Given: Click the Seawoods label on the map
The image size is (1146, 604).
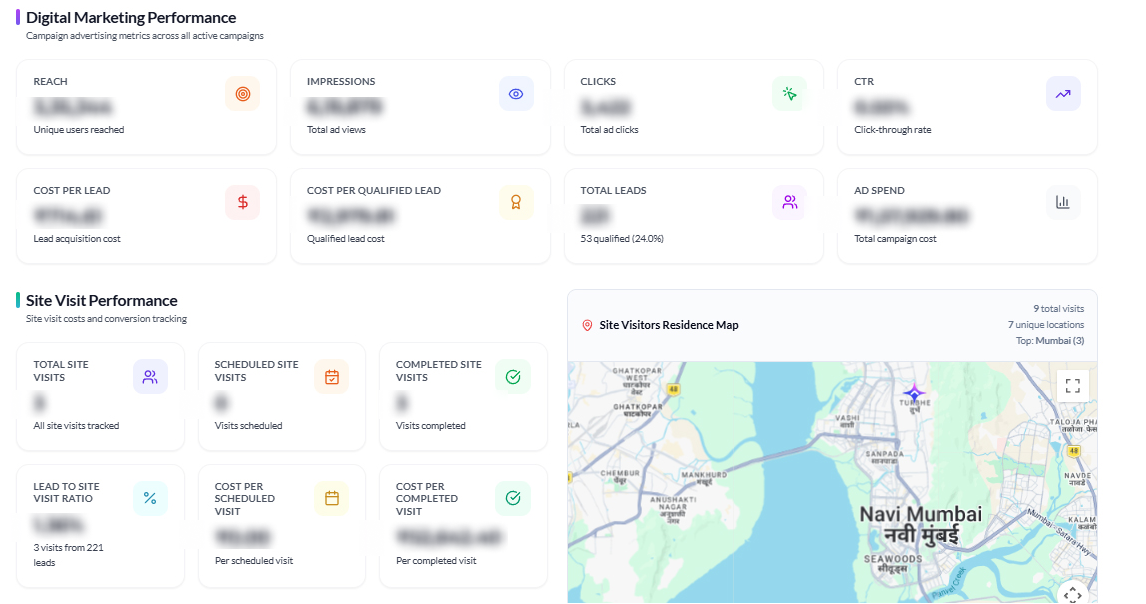Looking at the screenshot, I should (x=892, y=563).
